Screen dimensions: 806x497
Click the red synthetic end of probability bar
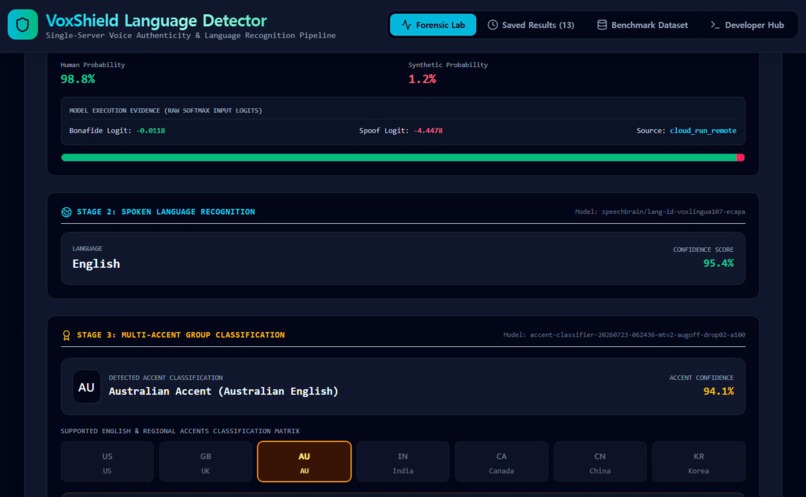pos(741,157)
